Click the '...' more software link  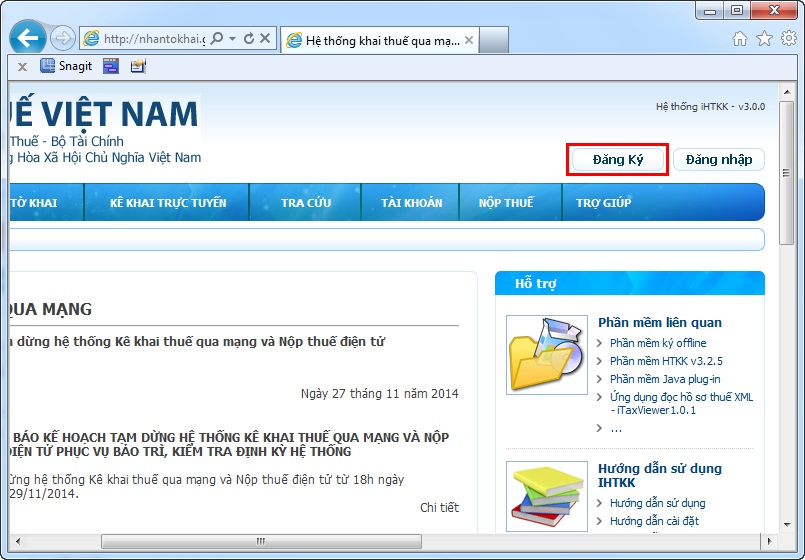616,428
